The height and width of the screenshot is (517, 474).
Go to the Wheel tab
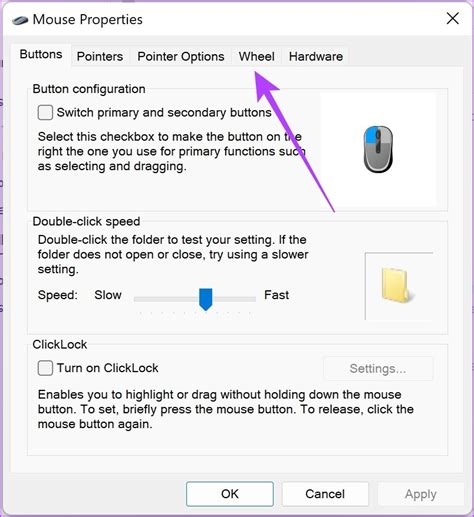pos(256,56)
